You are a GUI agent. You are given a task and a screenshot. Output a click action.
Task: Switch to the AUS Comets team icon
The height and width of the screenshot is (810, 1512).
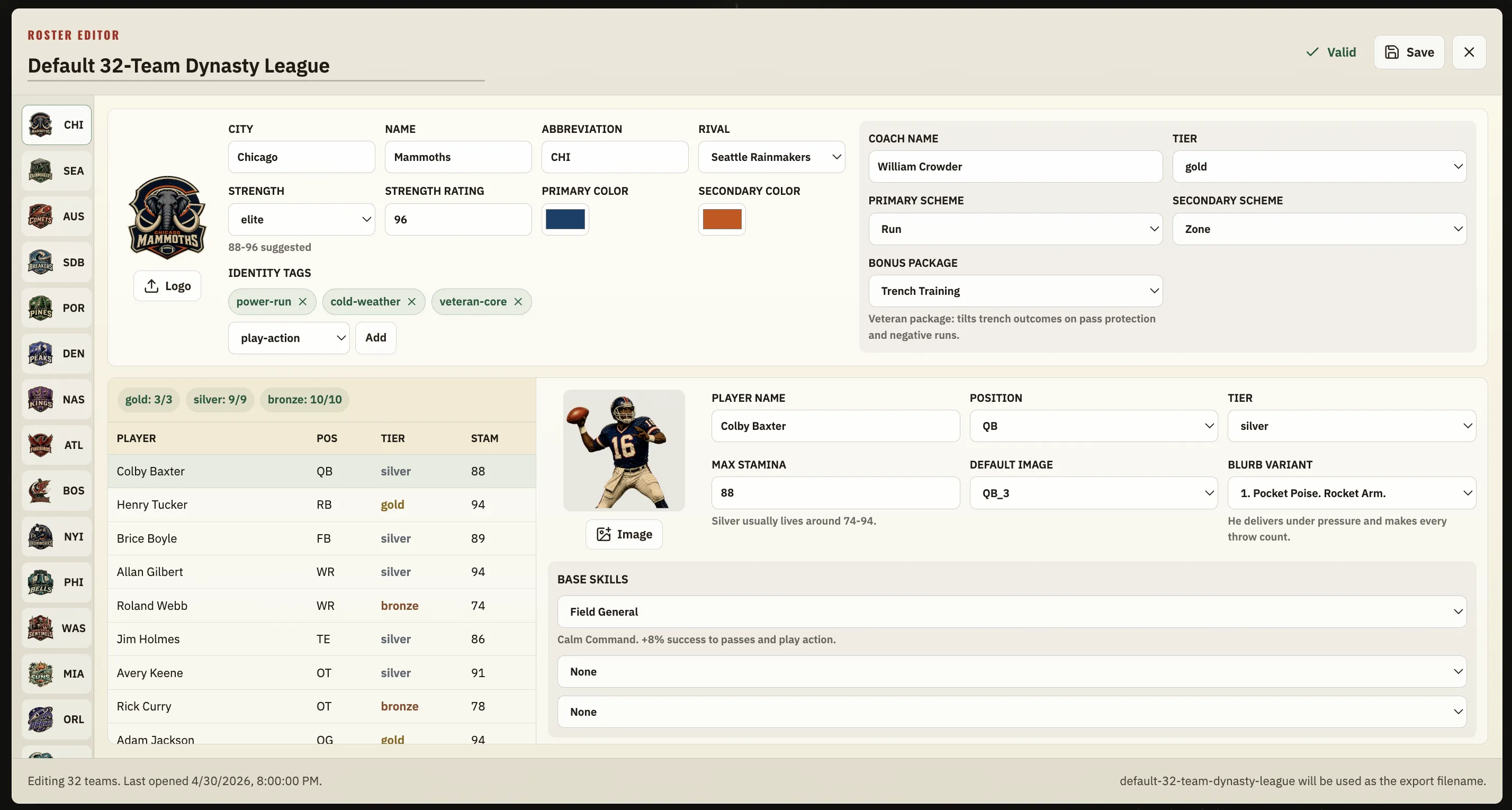[x=40, y=216]
